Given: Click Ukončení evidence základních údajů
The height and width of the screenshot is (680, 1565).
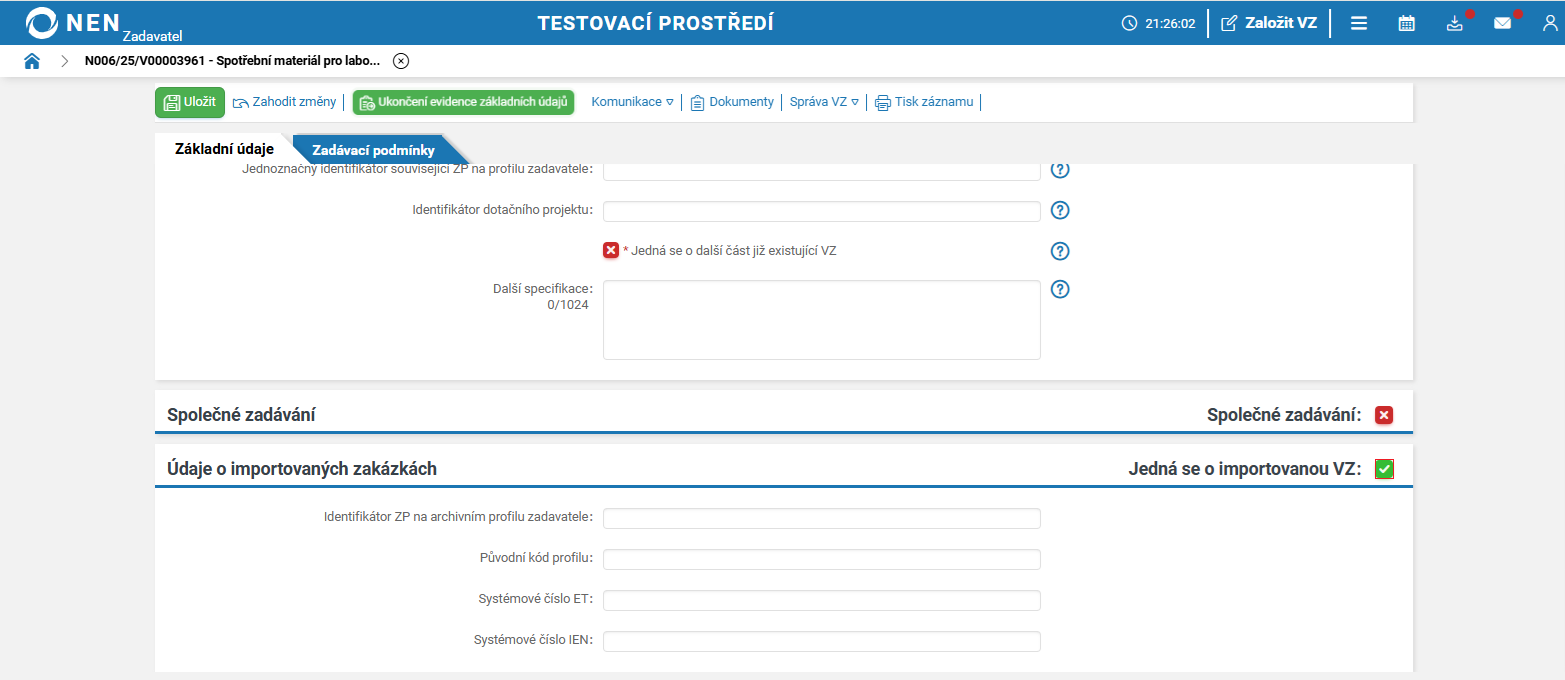Looking at the screenshot, I should click(463, 102).
